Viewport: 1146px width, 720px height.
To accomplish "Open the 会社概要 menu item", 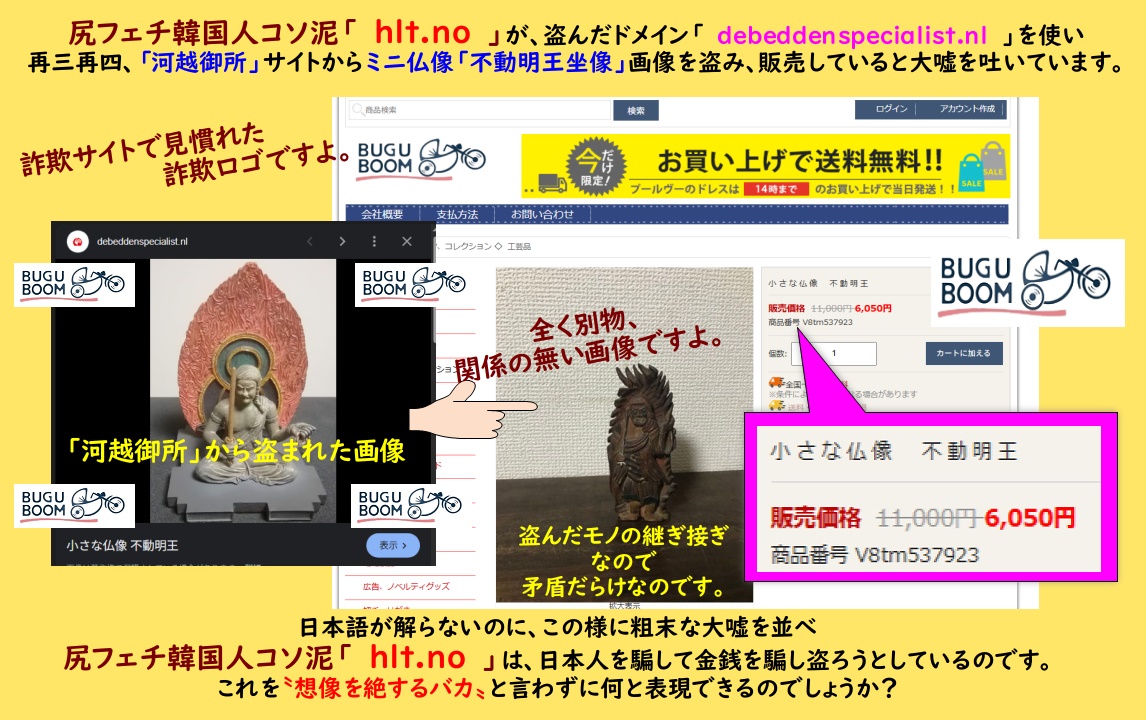I will click(382, 214).
